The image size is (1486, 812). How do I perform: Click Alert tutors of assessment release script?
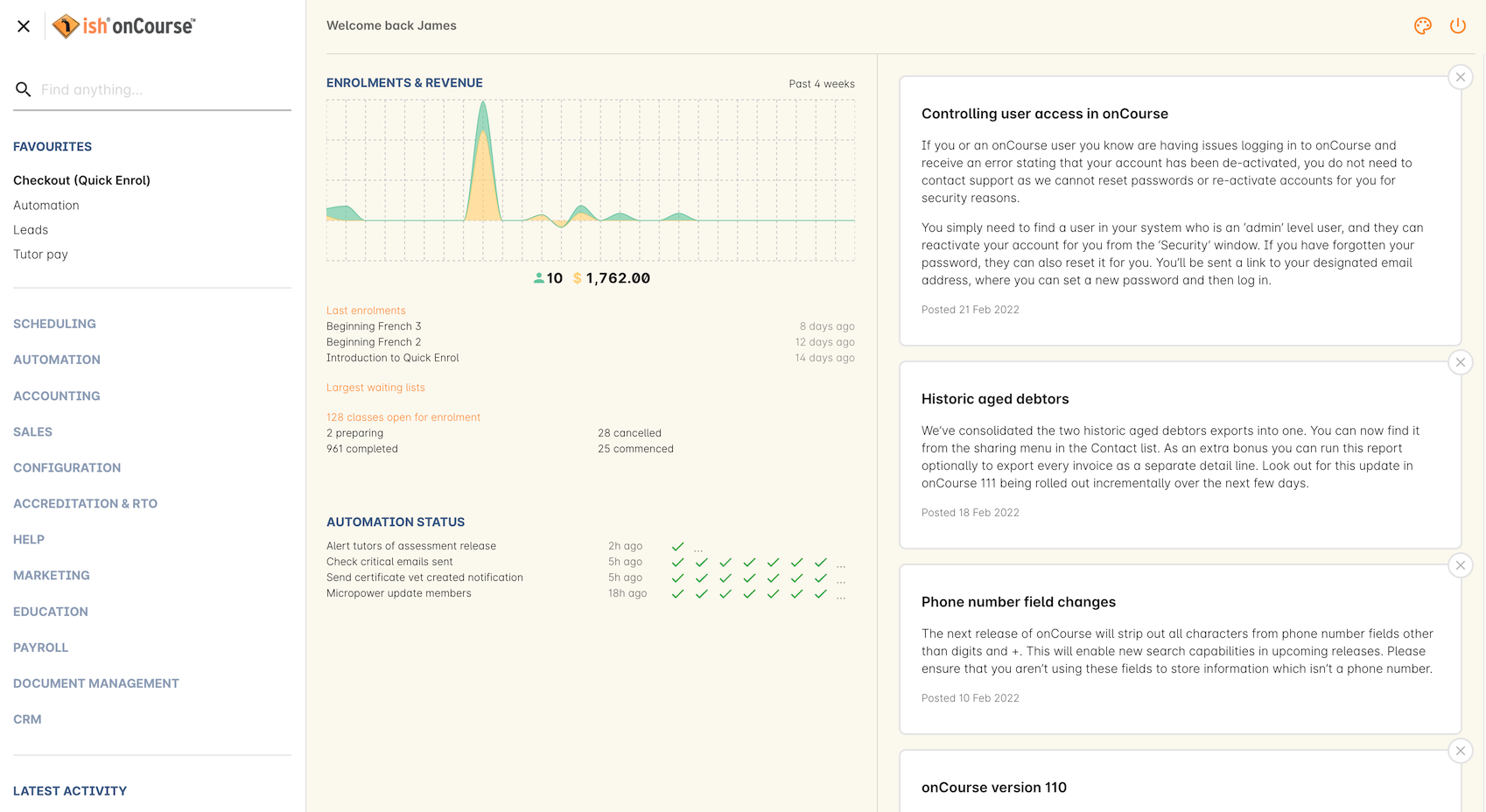(x=411, y=546)
